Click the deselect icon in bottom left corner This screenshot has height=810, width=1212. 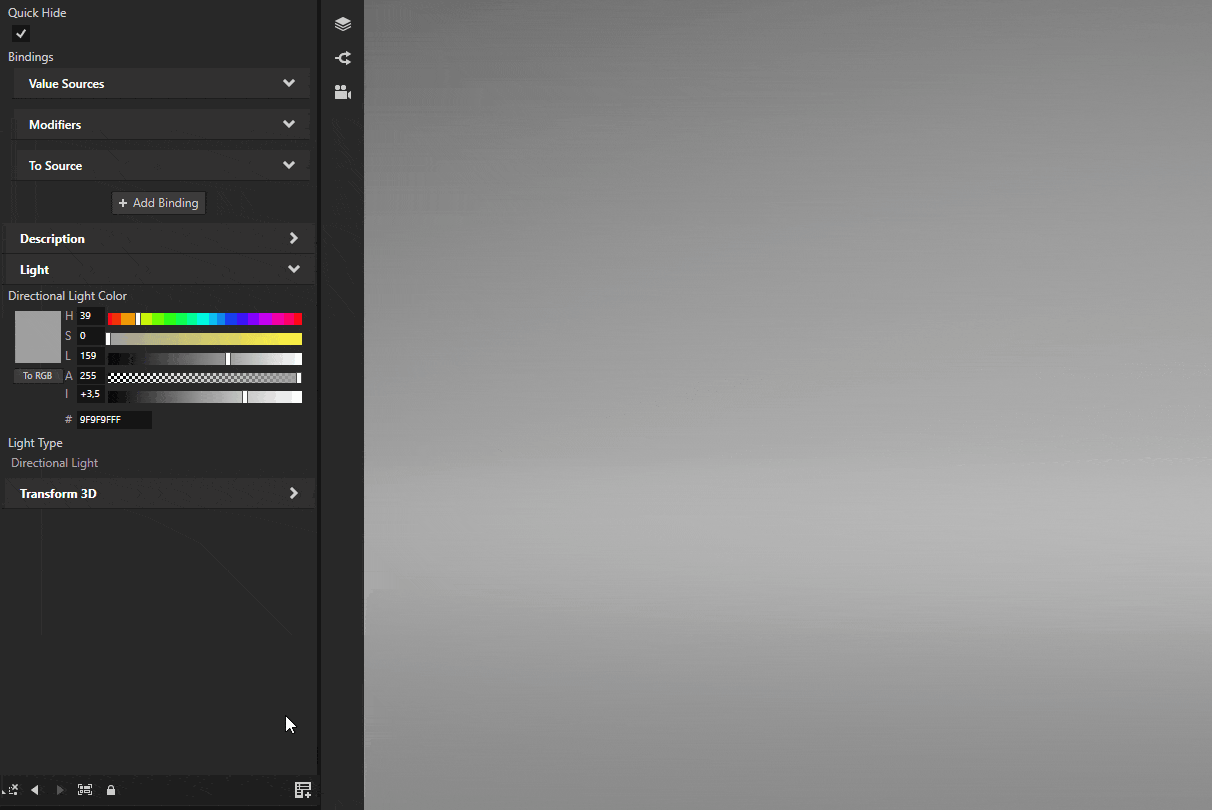12,789
